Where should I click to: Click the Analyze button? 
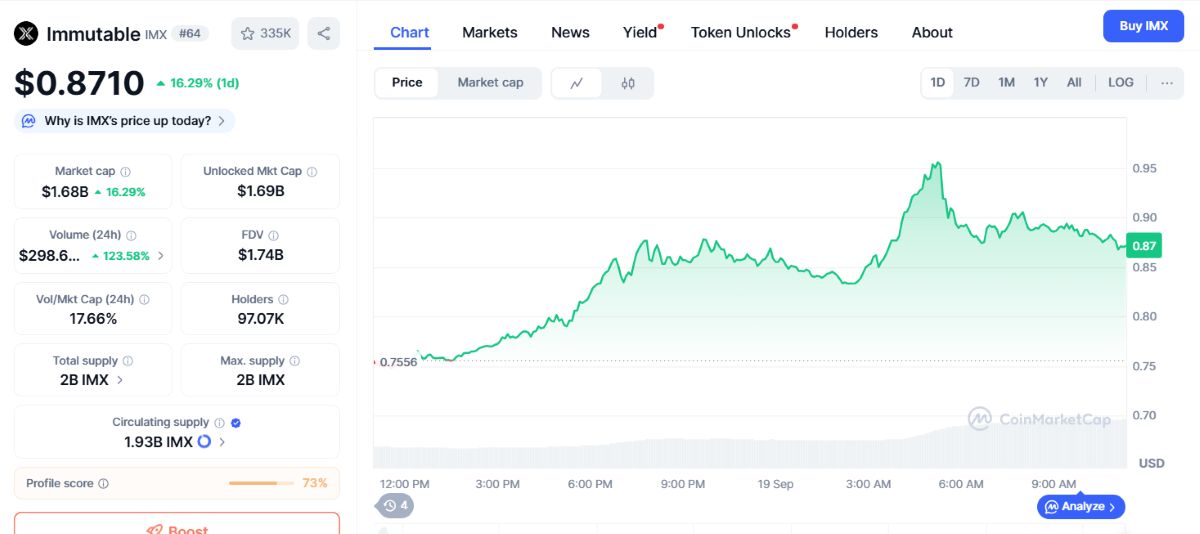point(1081,507)
